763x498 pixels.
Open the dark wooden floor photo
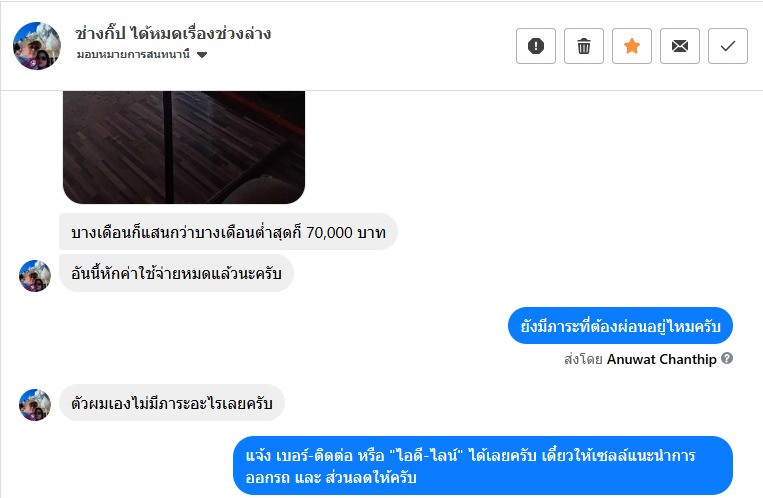[184, 147]
